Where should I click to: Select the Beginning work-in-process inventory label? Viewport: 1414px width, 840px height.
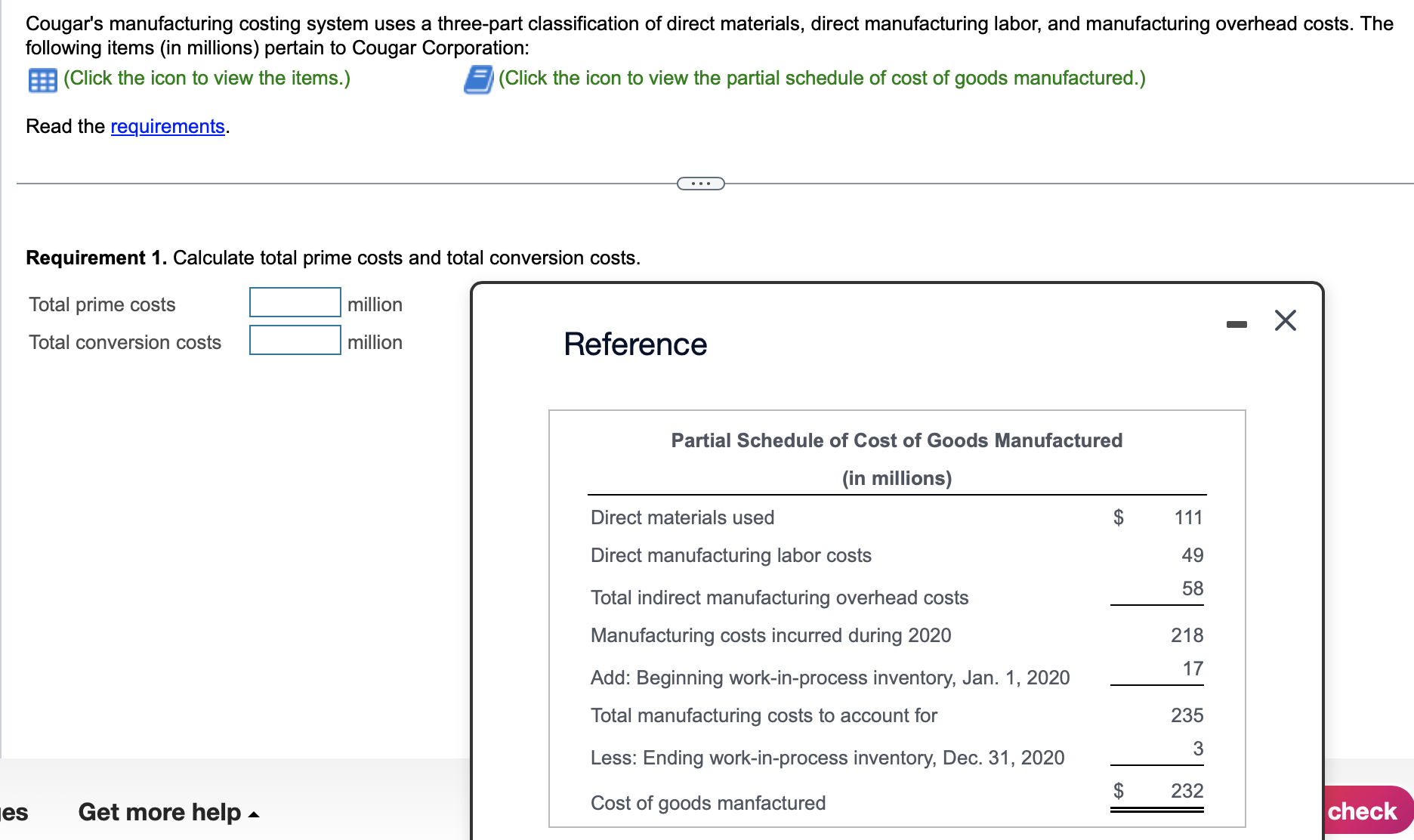pyautogui.click(x=829, y=678)
